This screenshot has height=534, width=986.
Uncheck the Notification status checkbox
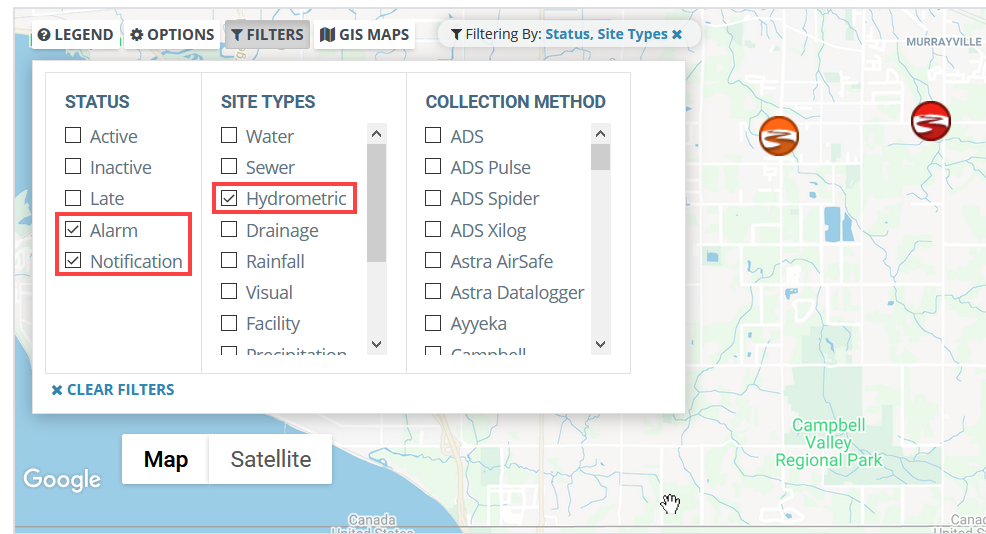point(74,260)
